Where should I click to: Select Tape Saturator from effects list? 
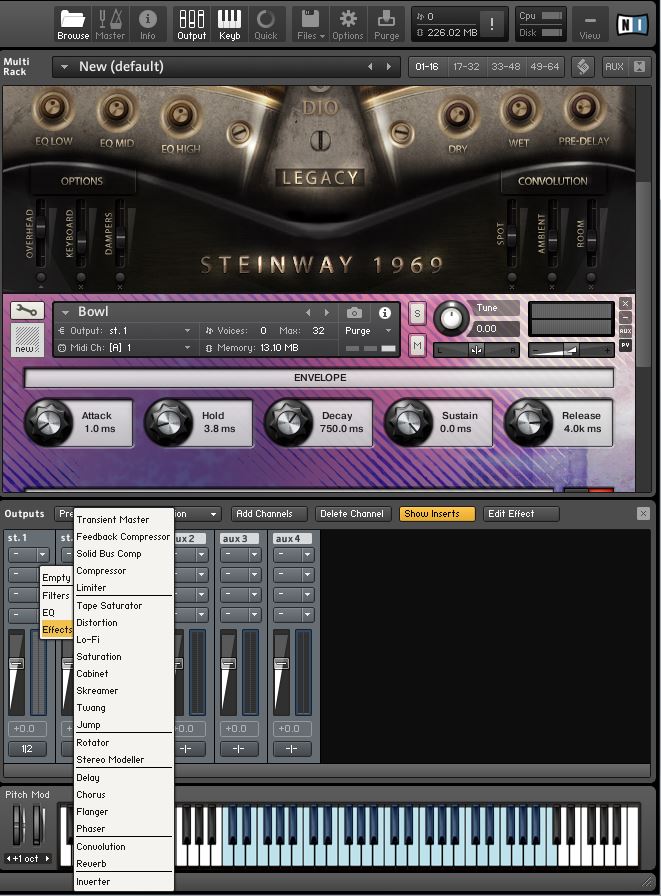pos(124,606)
